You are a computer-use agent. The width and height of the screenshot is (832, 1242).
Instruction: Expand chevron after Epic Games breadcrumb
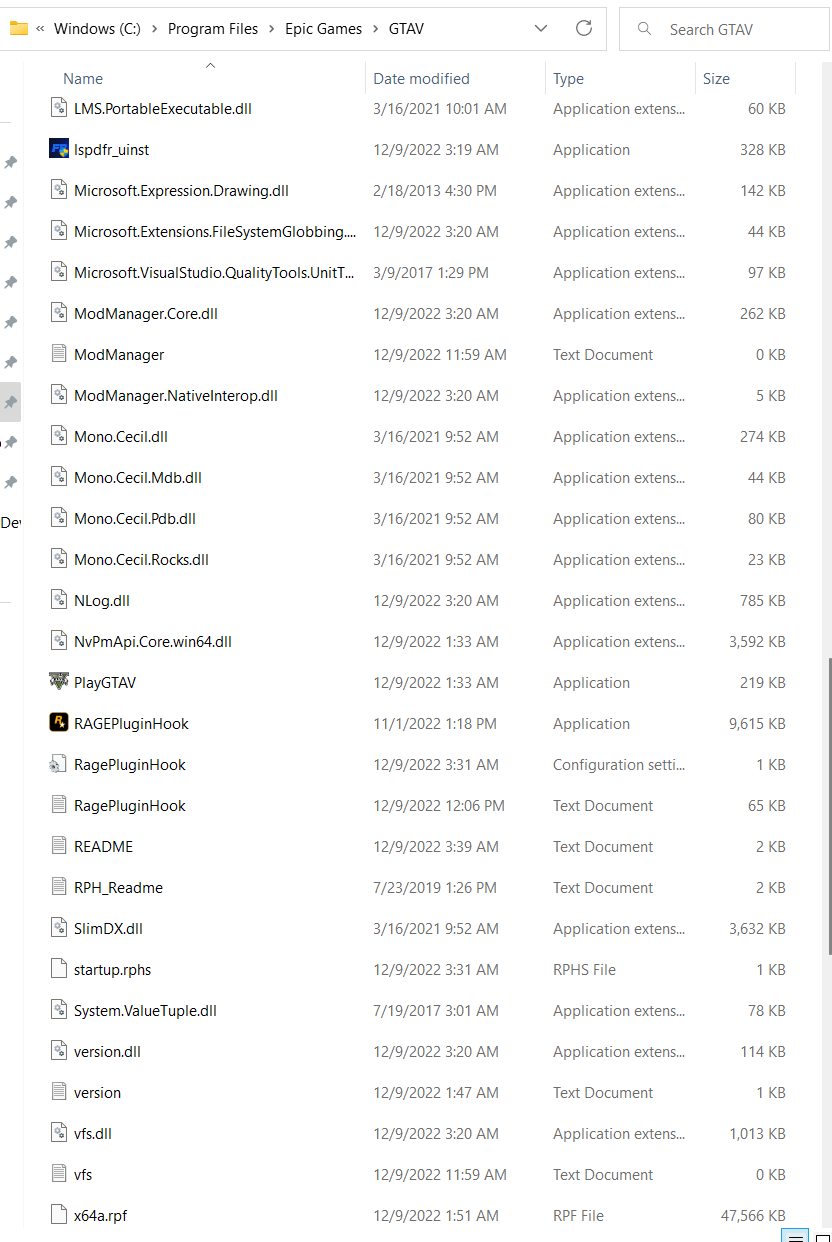coord(376,29)
